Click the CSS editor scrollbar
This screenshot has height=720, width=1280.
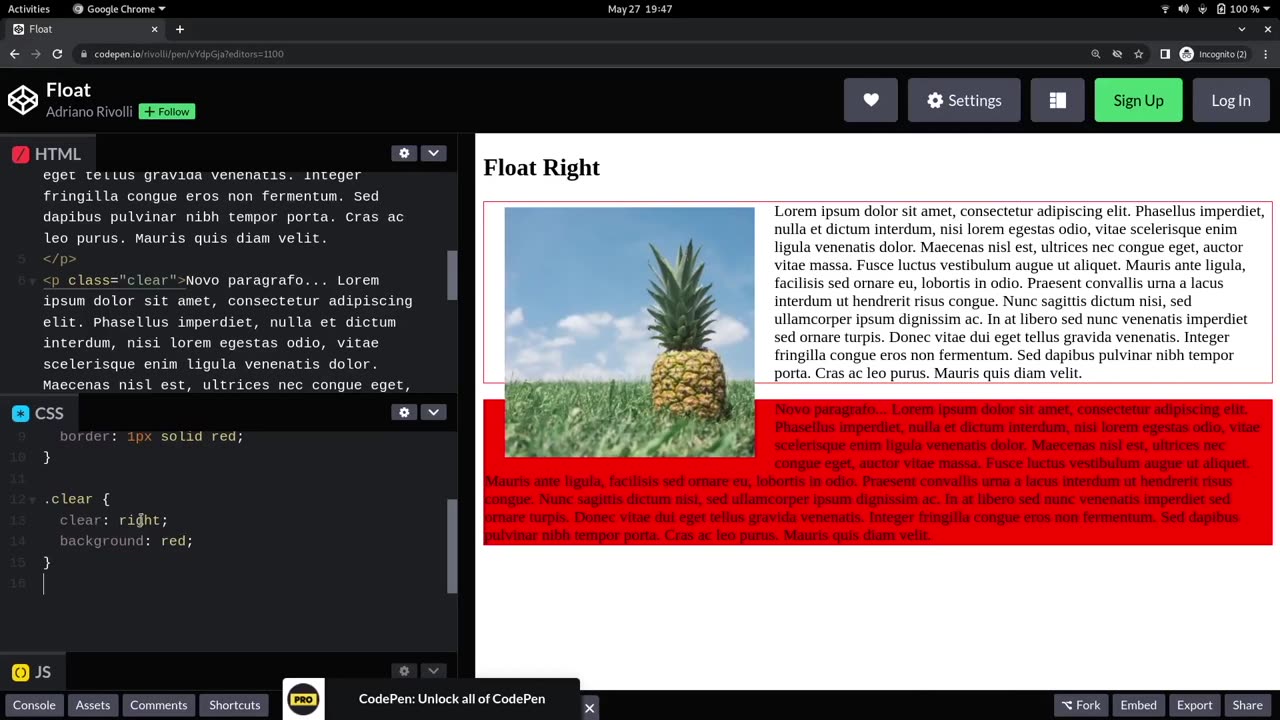452,546
